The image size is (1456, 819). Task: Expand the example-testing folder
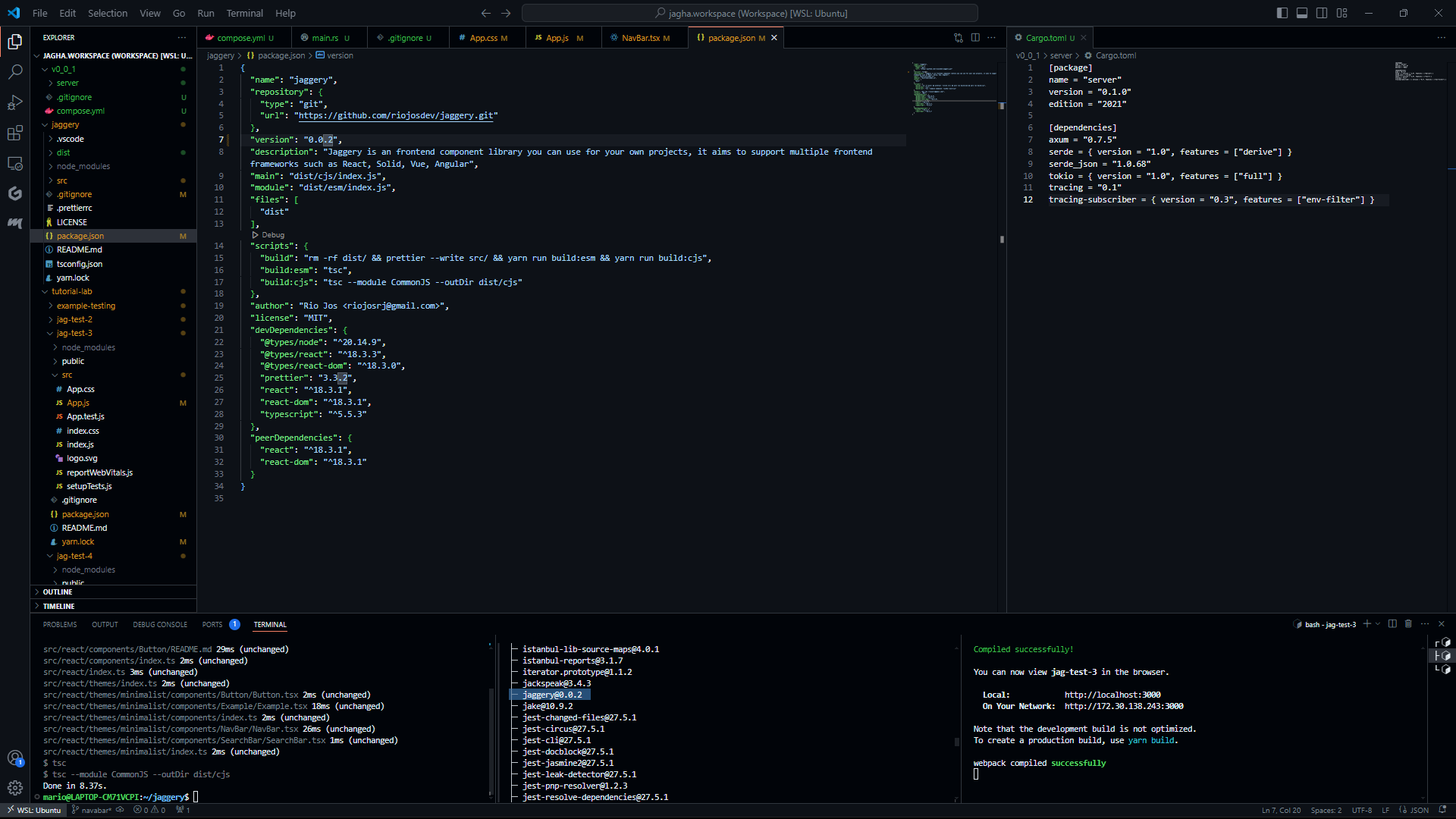pyautogui.click(x=113, y=306)
